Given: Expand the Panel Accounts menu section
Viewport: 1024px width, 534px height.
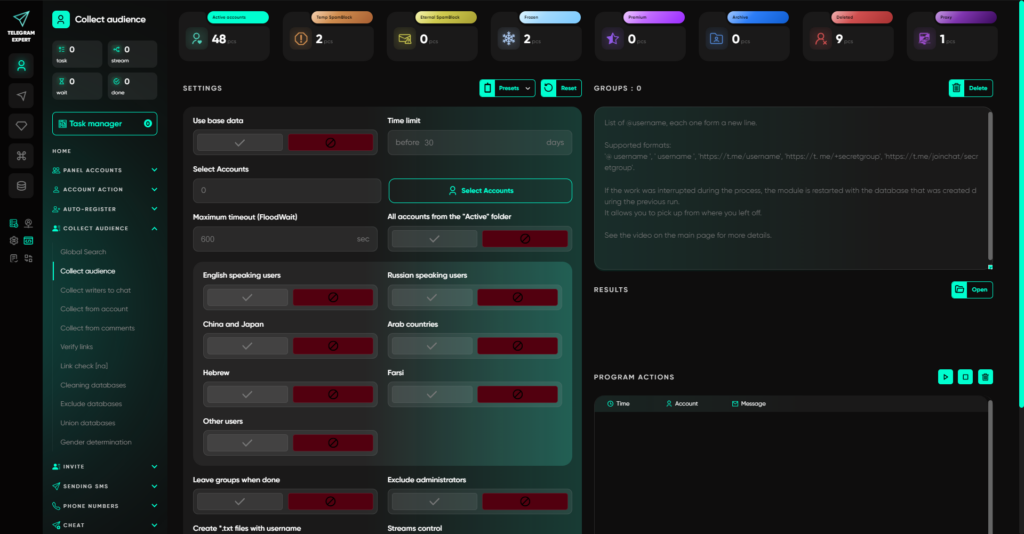Looking at the screenshot, I should point(105,170).
